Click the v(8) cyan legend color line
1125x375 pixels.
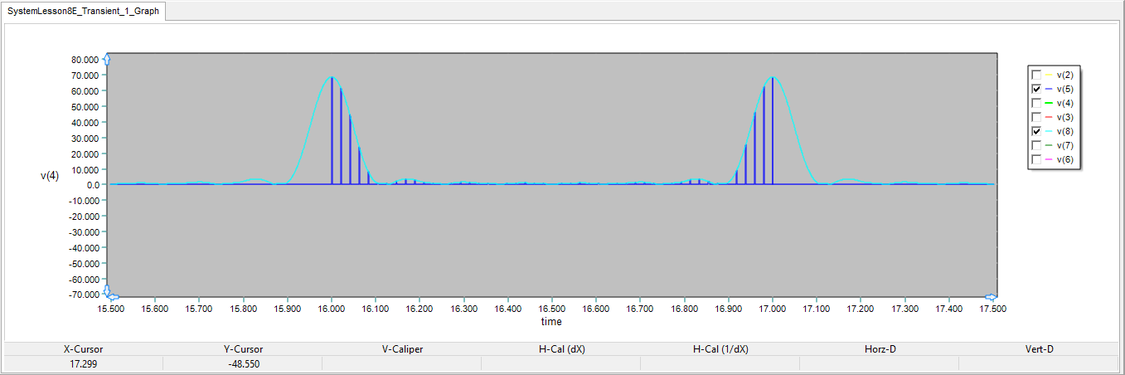coord(1048,131)
